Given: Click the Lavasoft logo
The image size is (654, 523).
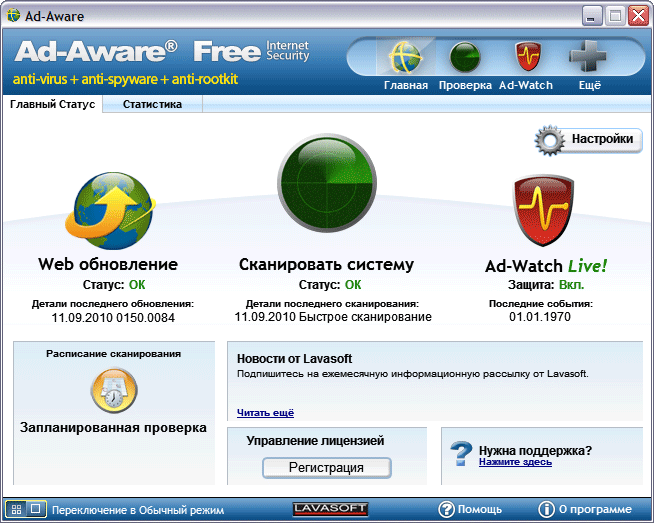Looking at the screenshot, I should click(x=330, y=509).
